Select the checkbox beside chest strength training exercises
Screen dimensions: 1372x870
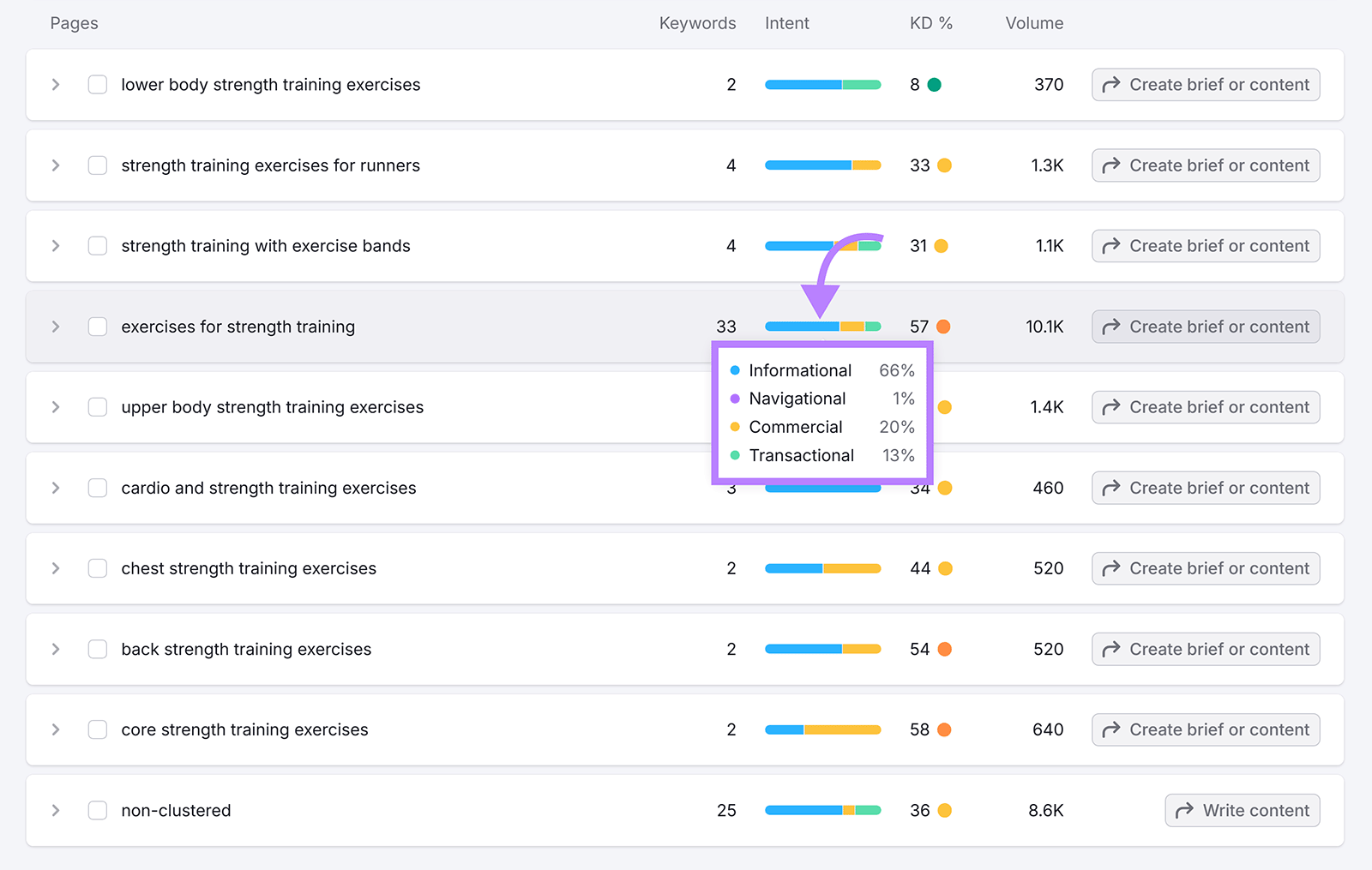coord(97,568)
